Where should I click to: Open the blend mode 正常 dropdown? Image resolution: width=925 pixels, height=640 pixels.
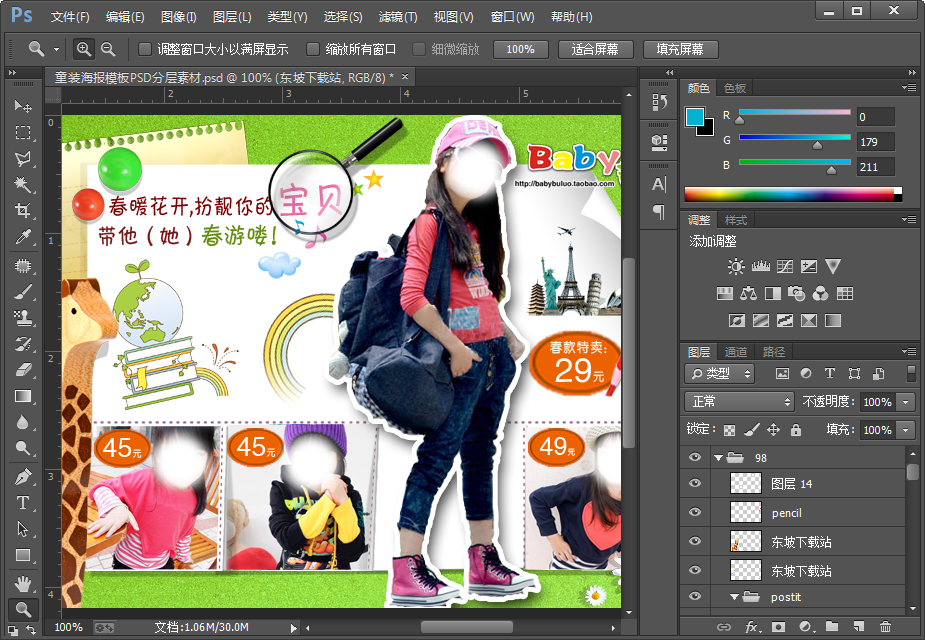click(x=739, y=402)
